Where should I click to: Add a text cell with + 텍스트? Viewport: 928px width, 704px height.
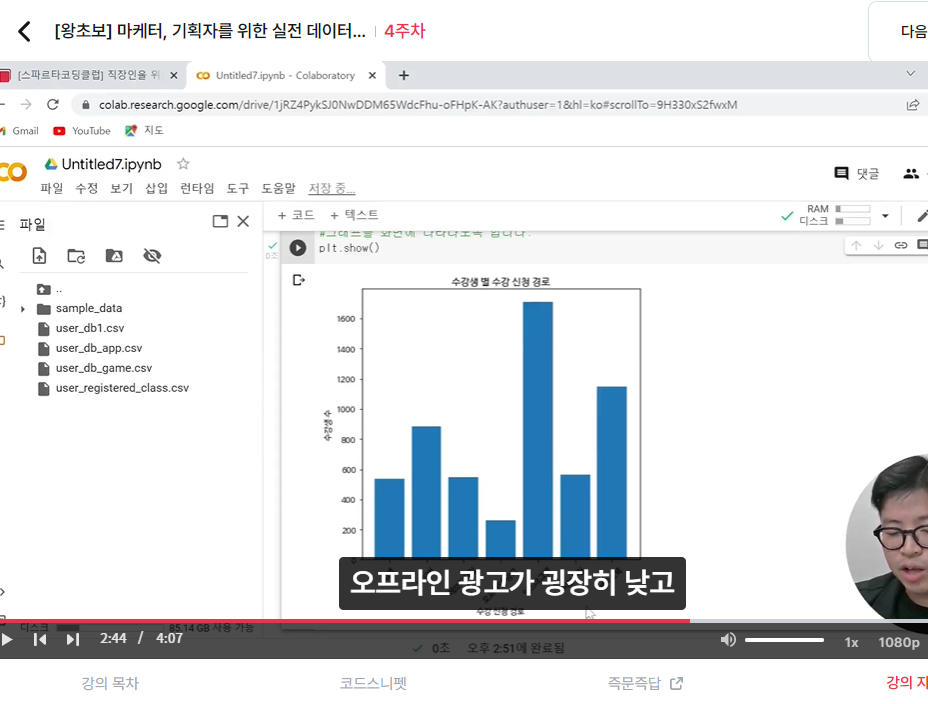tap(354, 215)
